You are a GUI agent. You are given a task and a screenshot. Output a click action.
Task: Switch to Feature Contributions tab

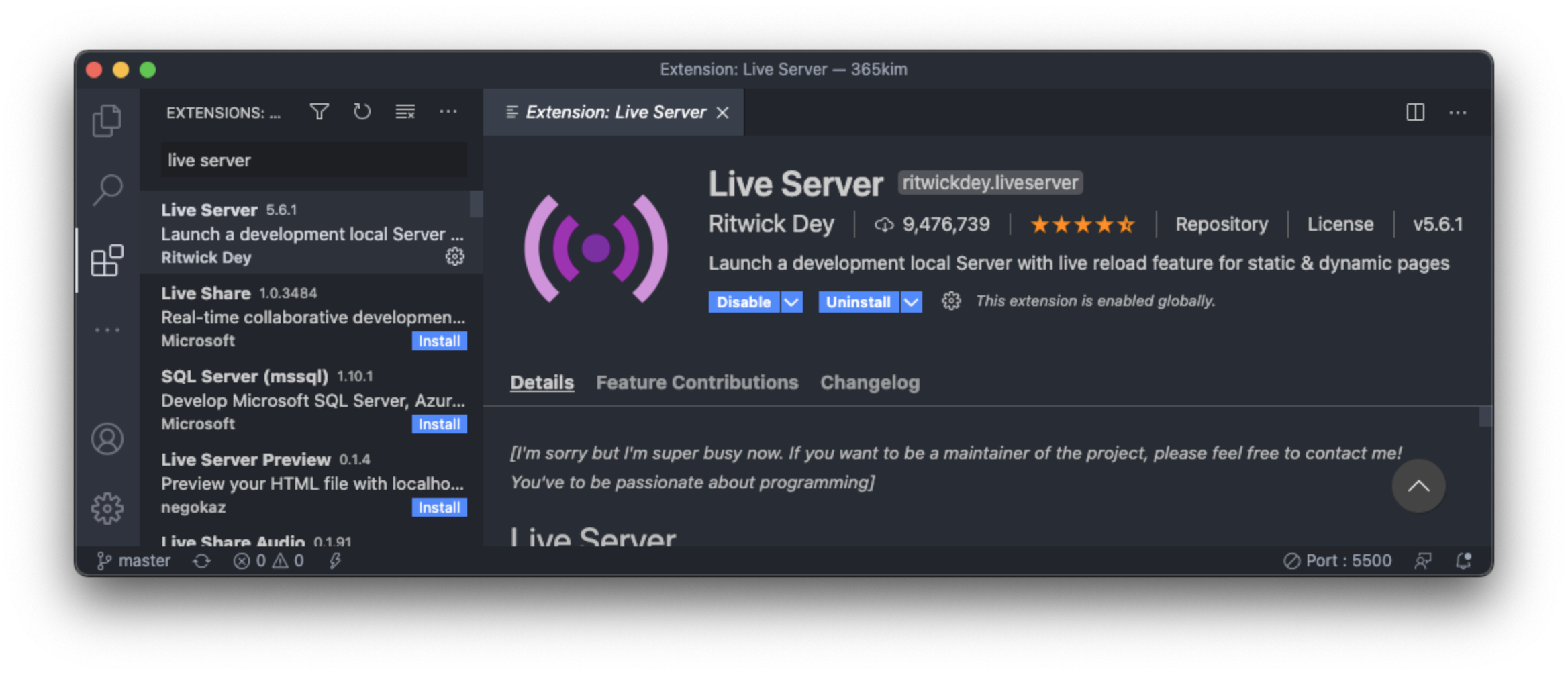coord(697,382)
